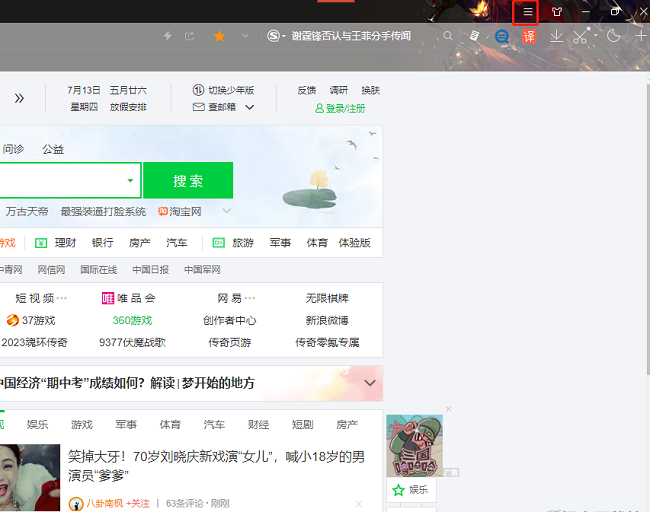Open the 无限棋牌 link

pyautogui.click(x=327, y=298)
